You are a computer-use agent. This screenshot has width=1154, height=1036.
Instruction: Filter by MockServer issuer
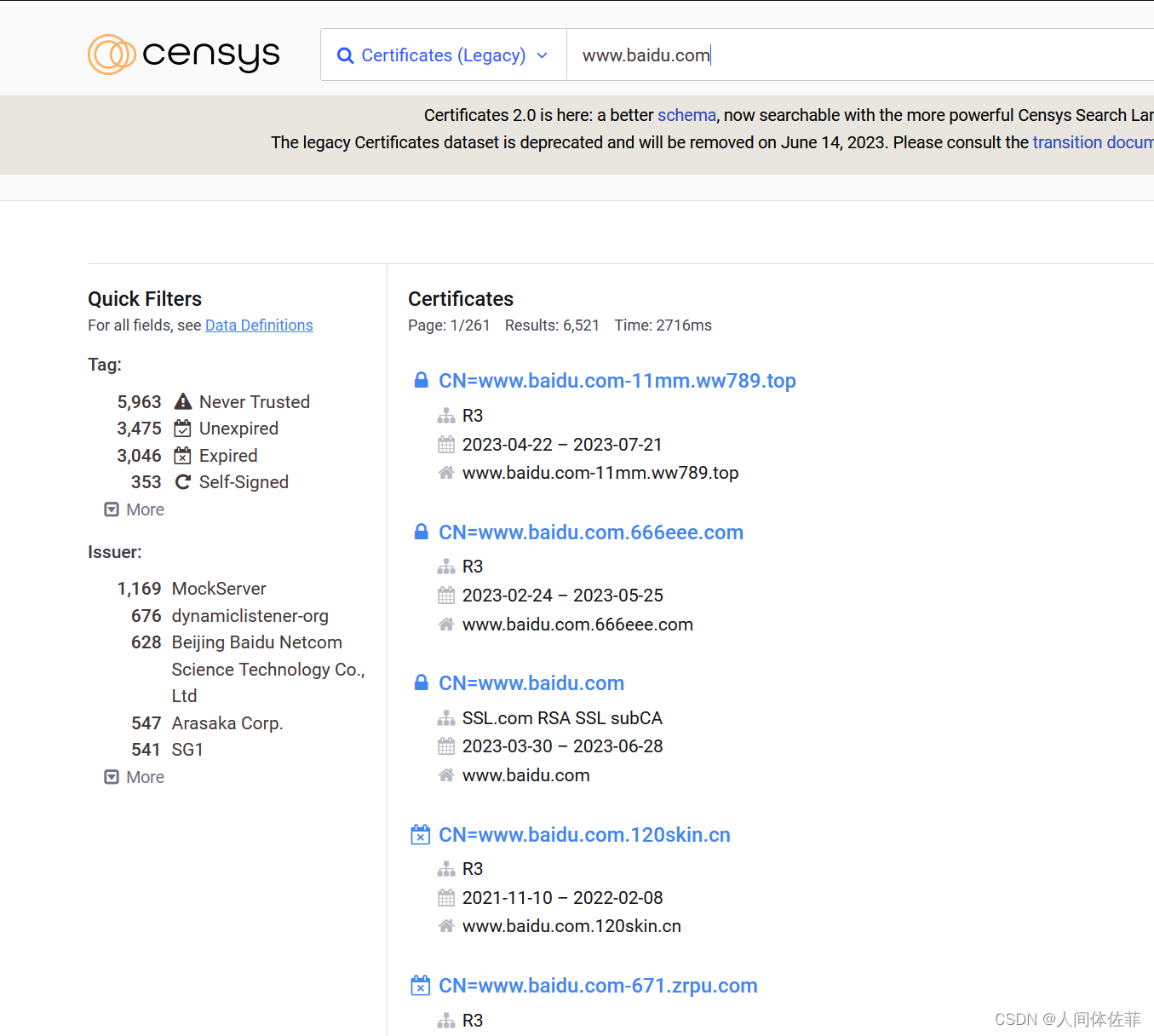tap(219, 589)
